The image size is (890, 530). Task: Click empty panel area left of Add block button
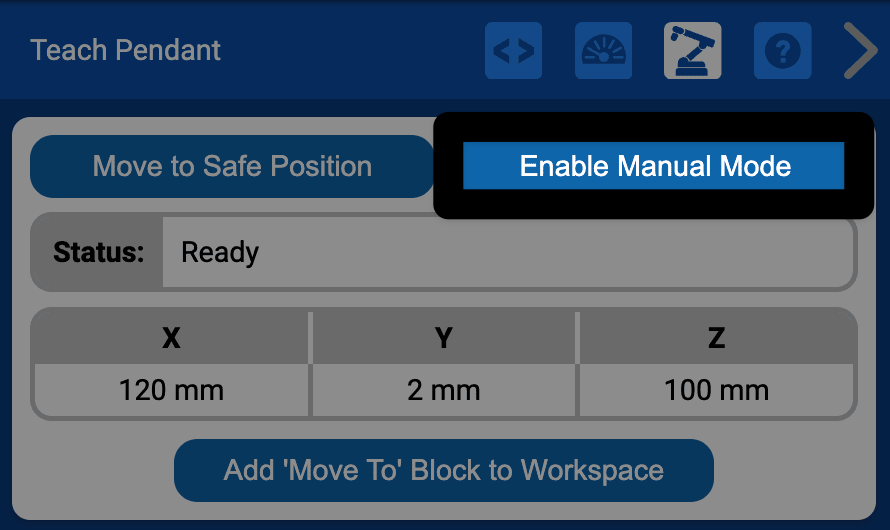pyautogui.click(x=100, y=470)
